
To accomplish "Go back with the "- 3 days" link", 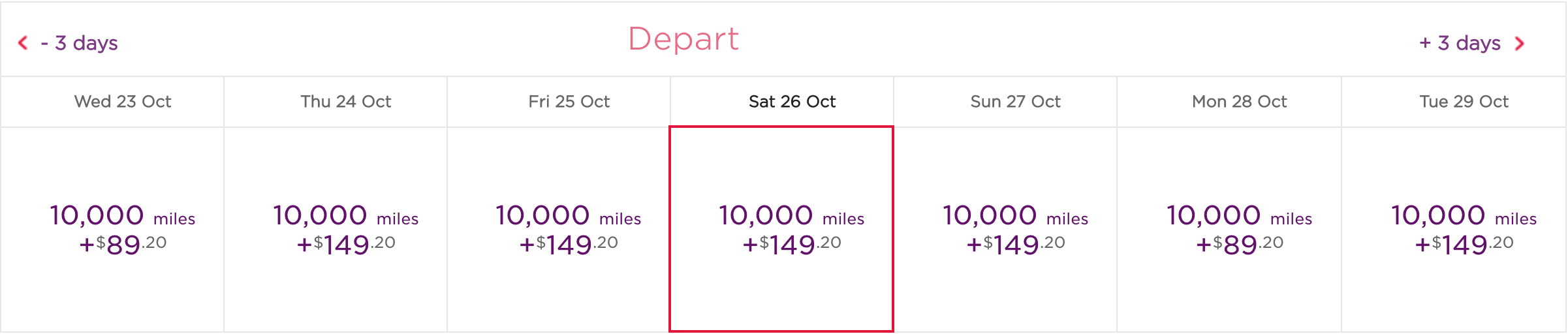I will [79, 43].
